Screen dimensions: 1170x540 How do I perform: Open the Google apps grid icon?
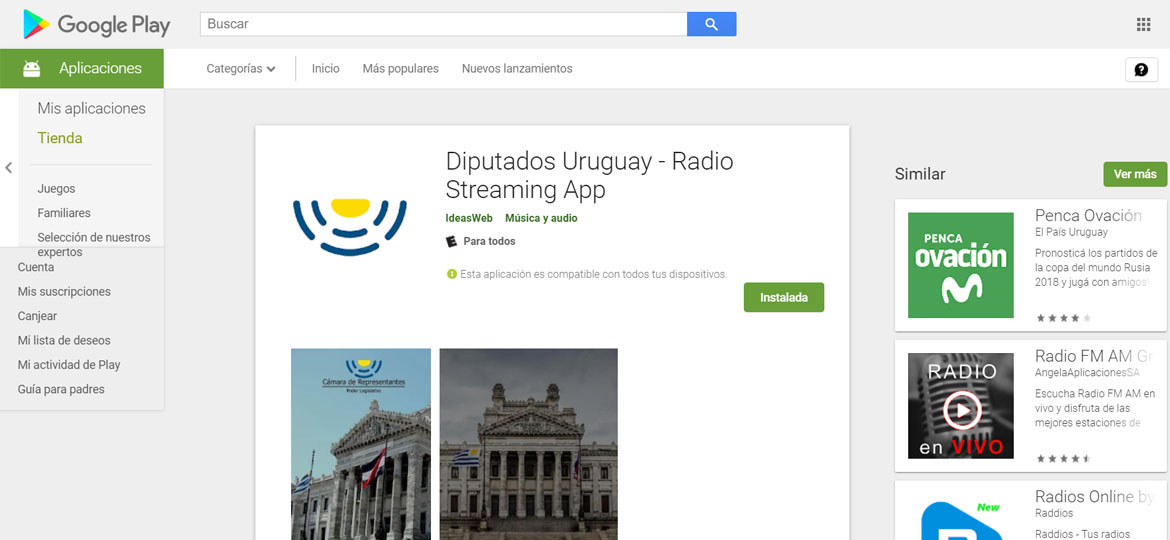(1143, 25)
